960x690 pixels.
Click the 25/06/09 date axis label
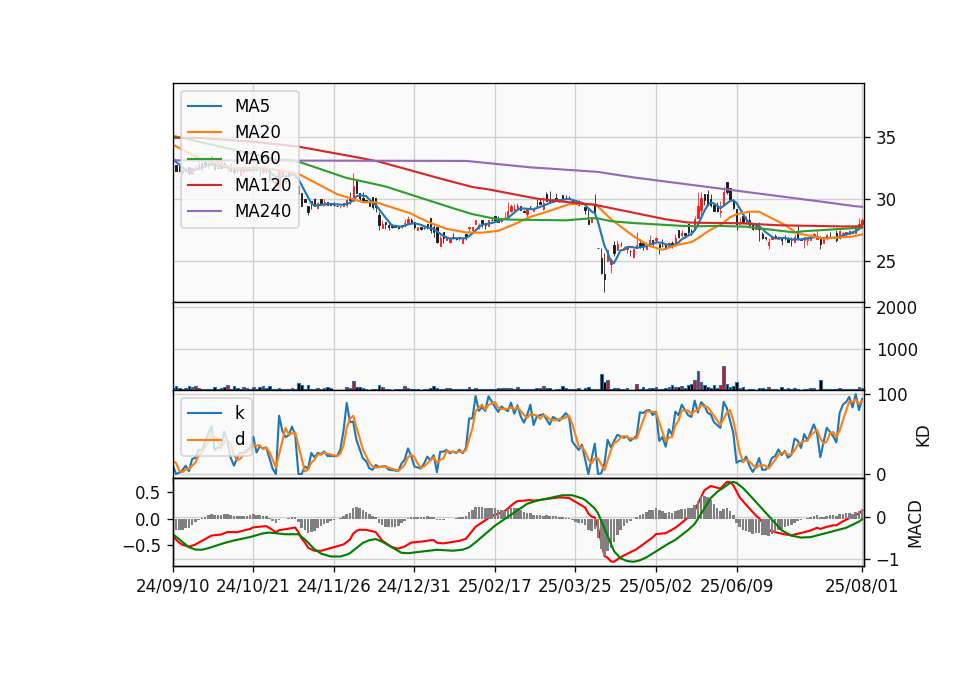pyautogui.click(x=737, y=586)
